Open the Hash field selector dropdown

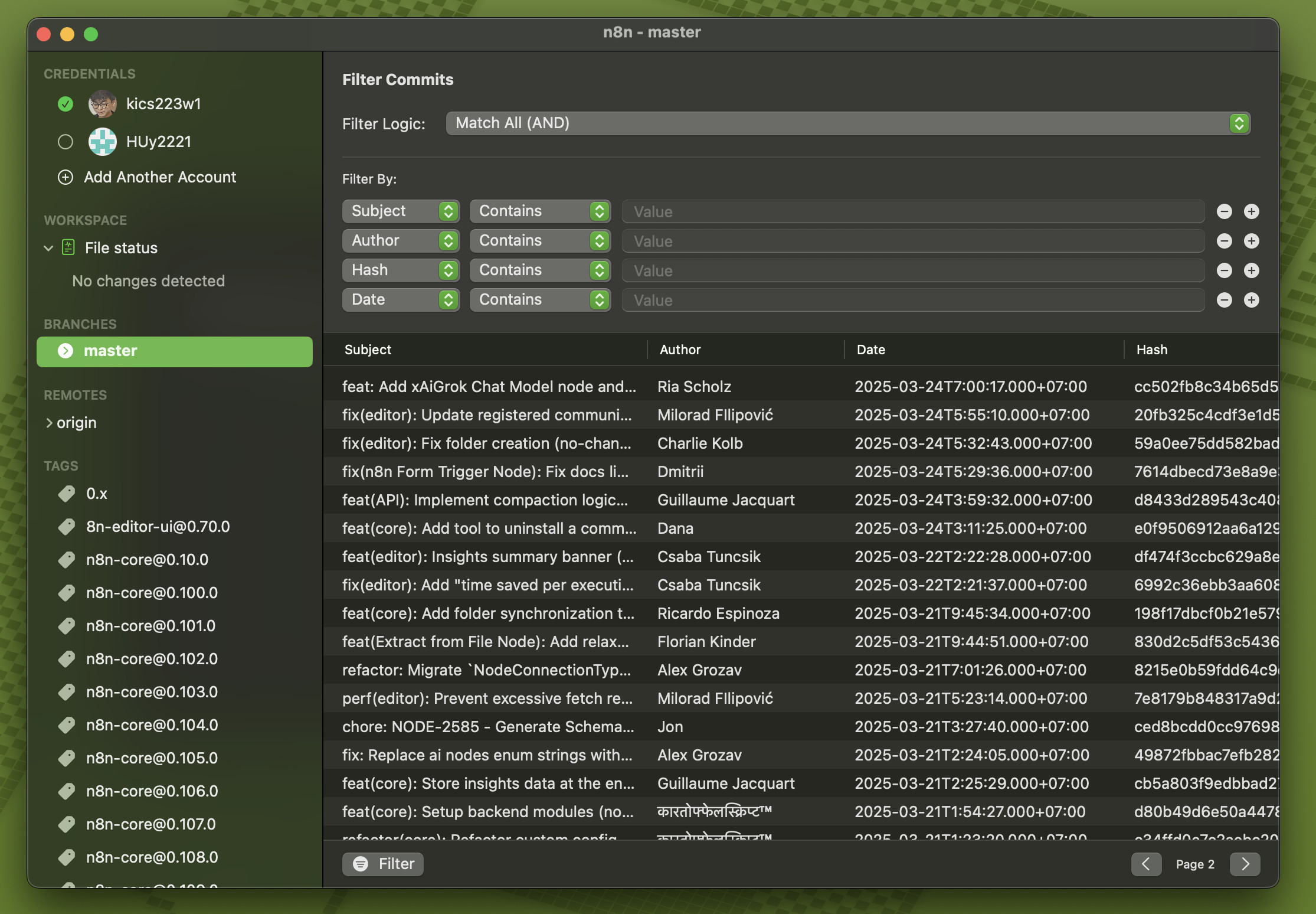point(401,270)
